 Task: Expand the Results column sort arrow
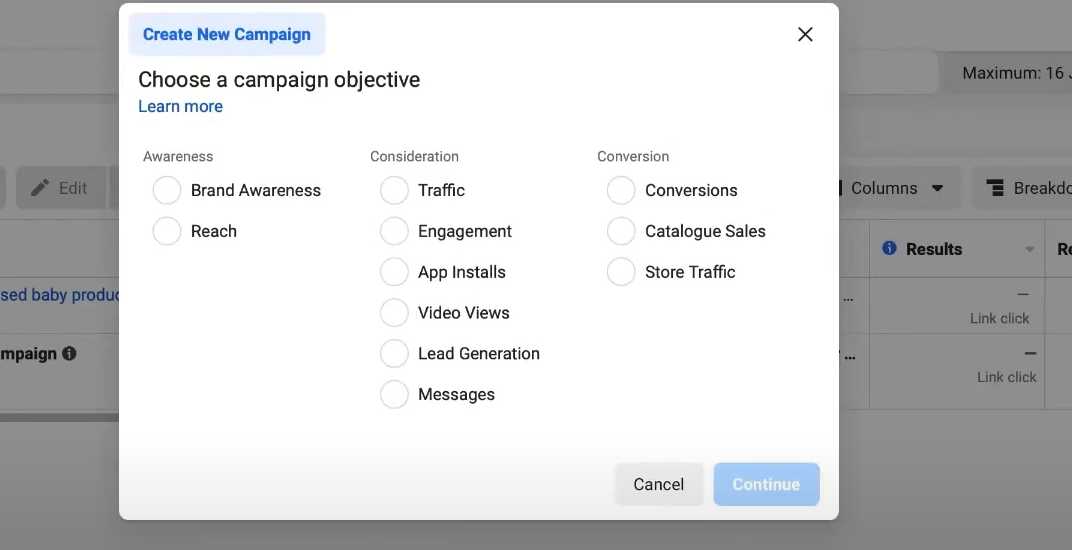pos(1030,250)
